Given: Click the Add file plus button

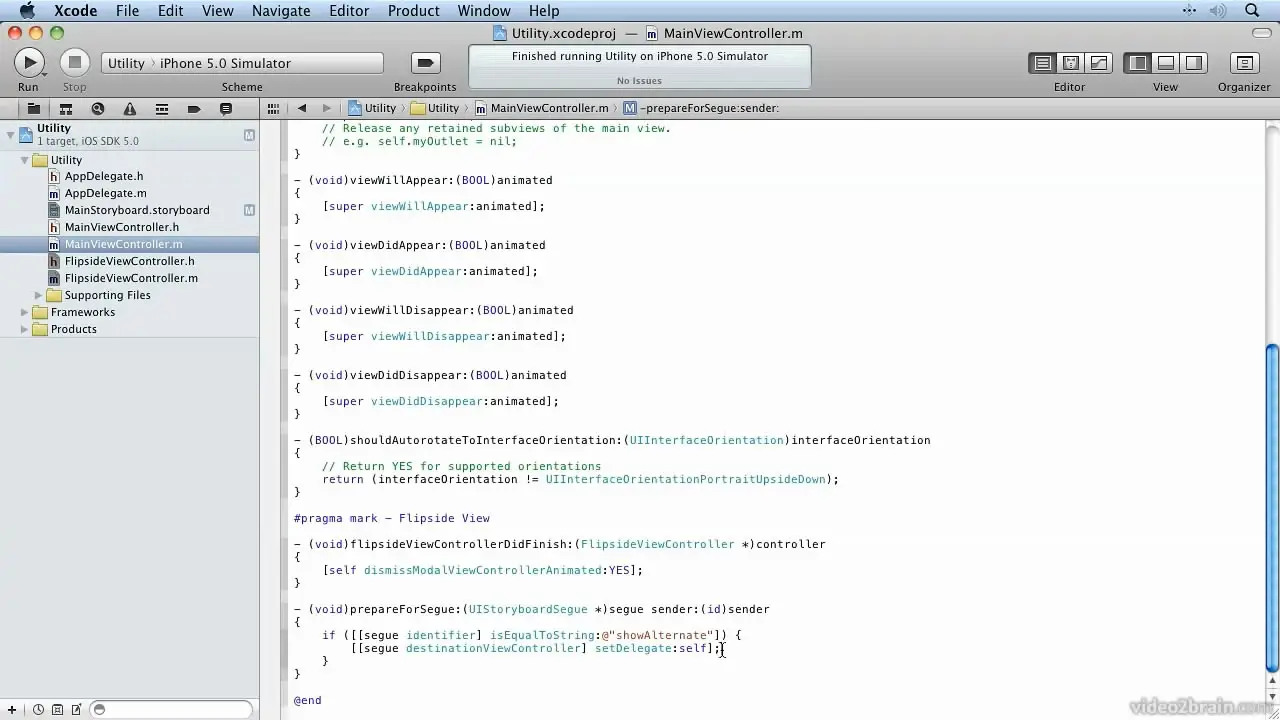Looking at the screenshot, I should click(x=12, y=710).
